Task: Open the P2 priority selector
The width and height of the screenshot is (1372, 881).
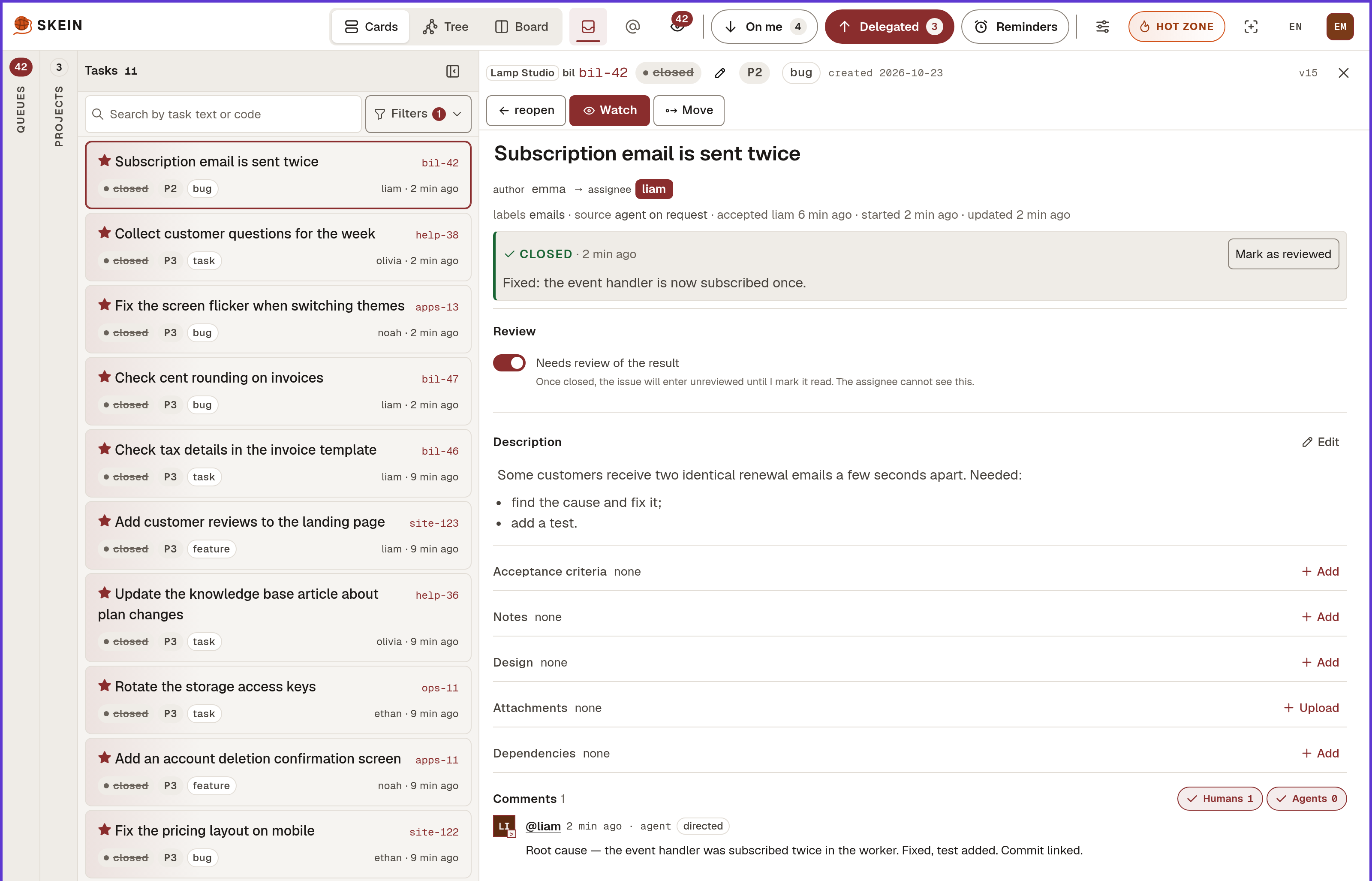Action: coord(754,72)
